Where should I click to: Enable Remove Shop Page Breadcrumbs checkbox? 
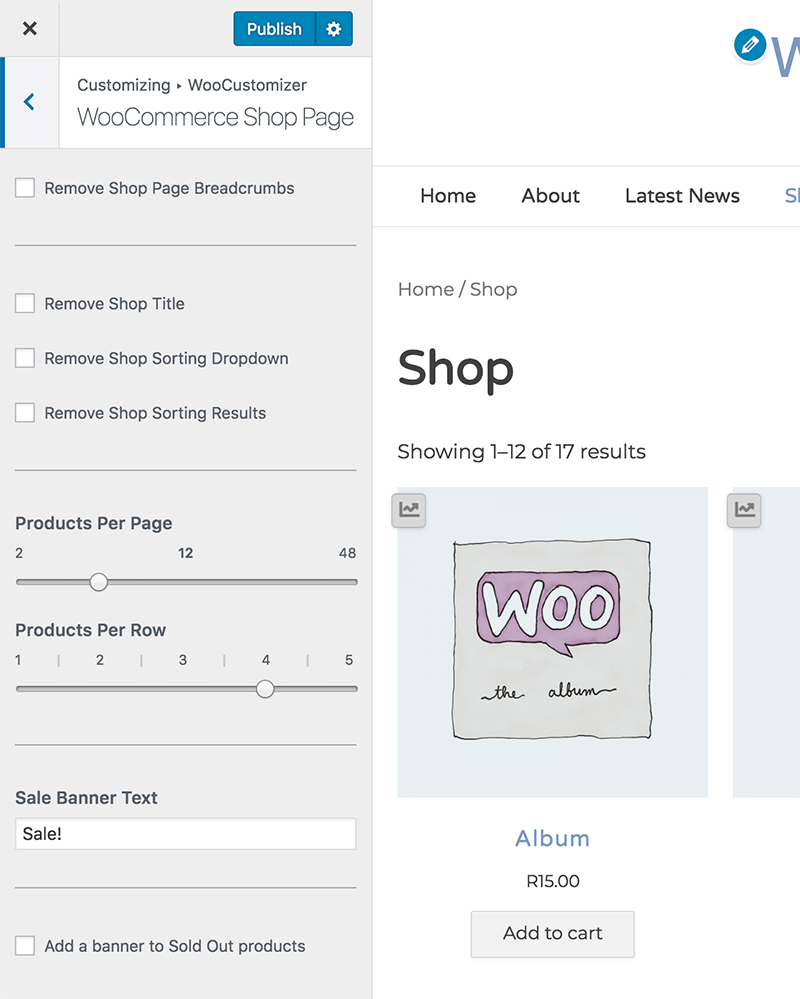(x=25, y=188)
